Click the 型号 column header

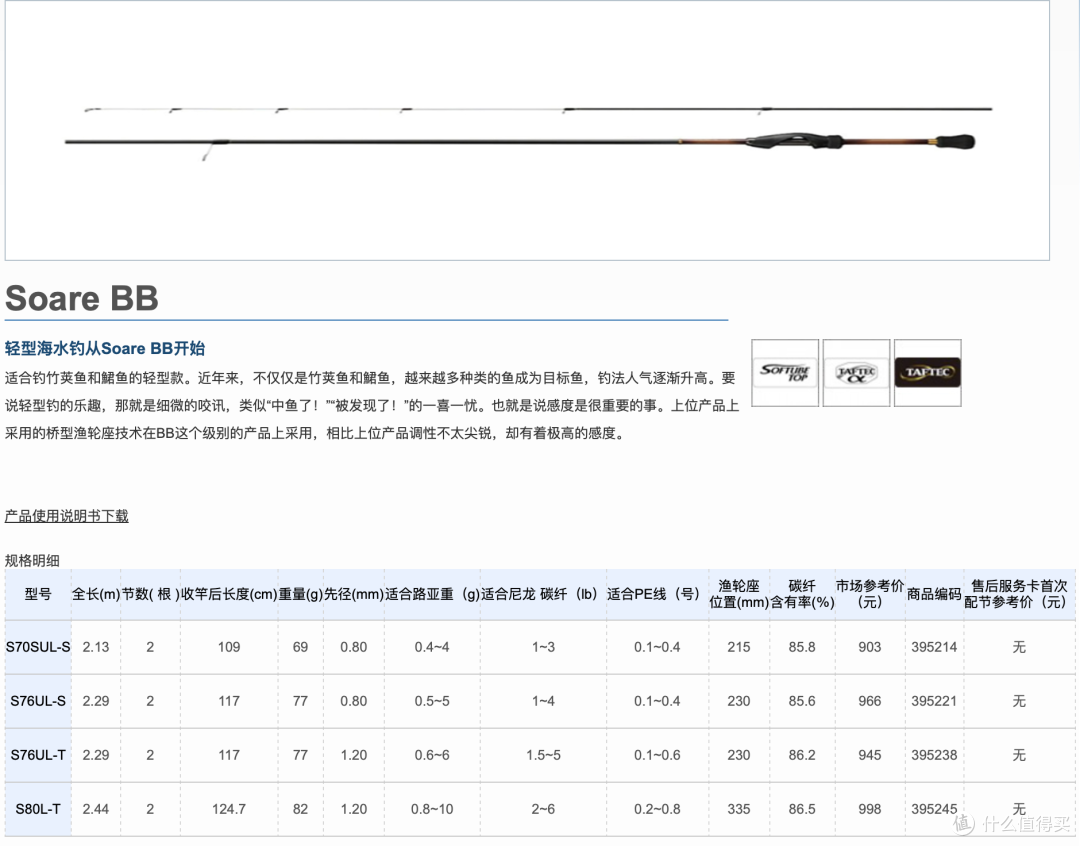pyautogui.click(x=38, y=595)
